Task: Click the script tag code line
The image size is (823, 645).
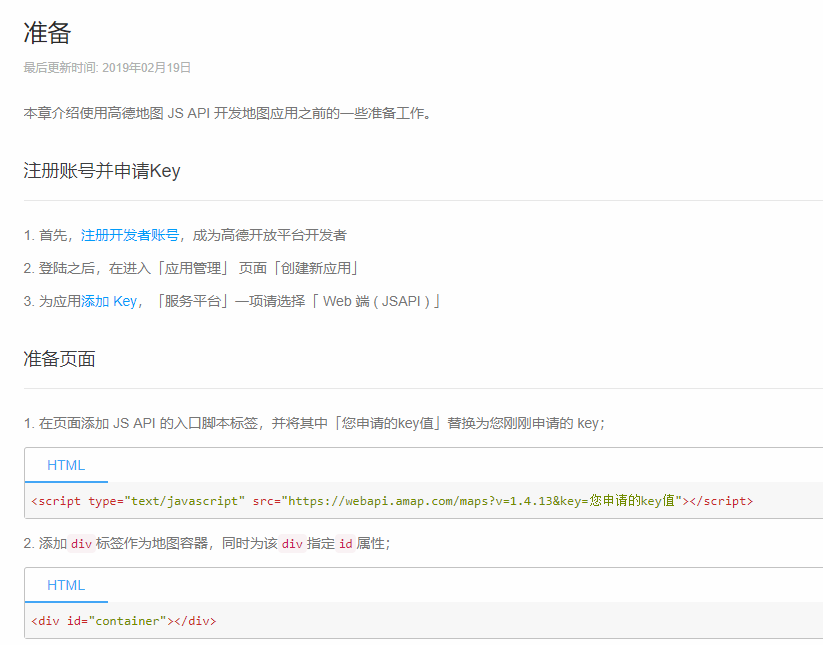Action: [x=392, y=501]
